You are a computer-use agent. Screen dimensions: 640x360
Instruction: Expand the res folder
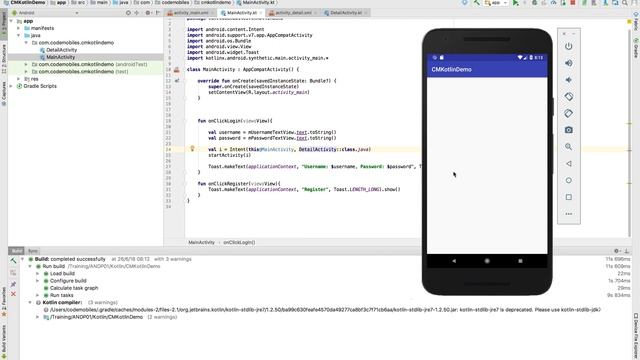point(18,79)
